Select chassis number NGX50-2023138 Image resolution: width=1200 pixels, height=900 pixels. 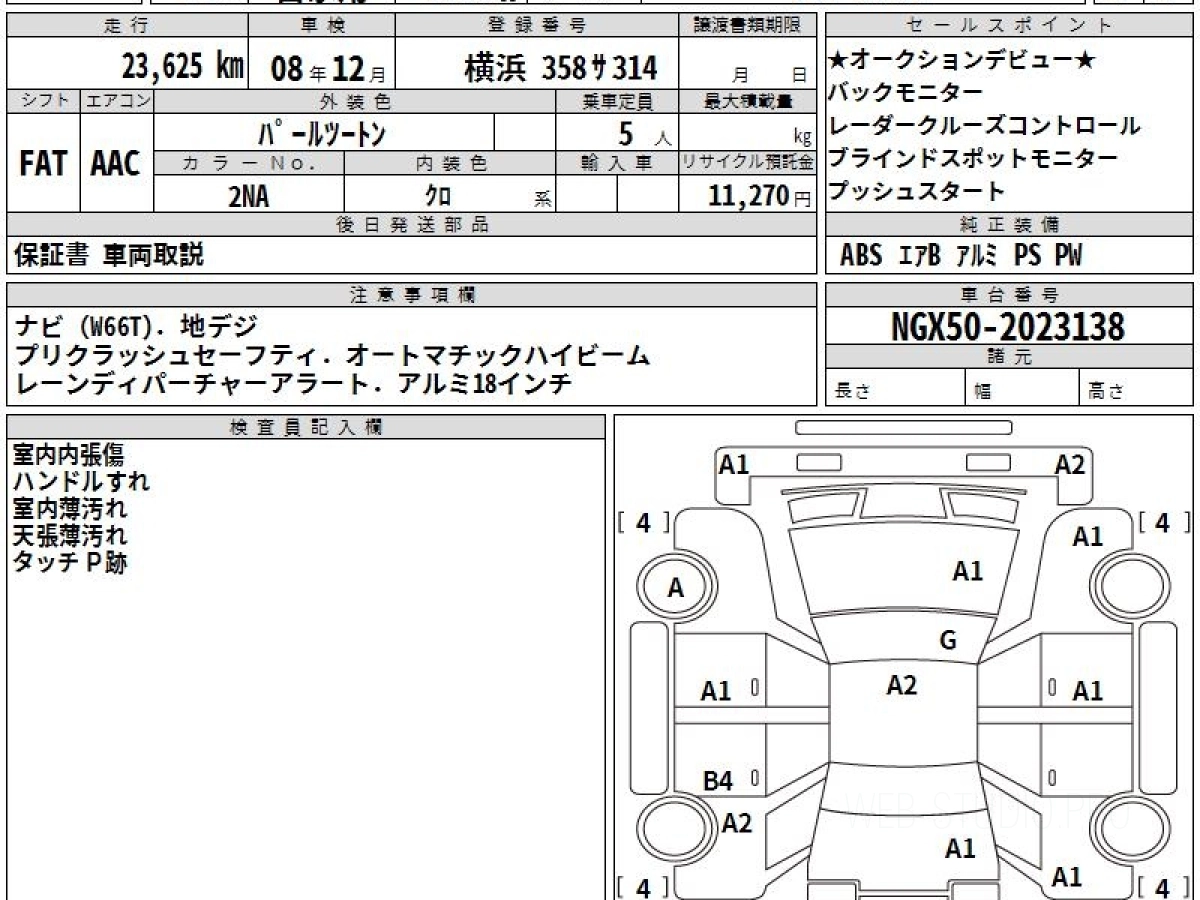pos(1007,326)
